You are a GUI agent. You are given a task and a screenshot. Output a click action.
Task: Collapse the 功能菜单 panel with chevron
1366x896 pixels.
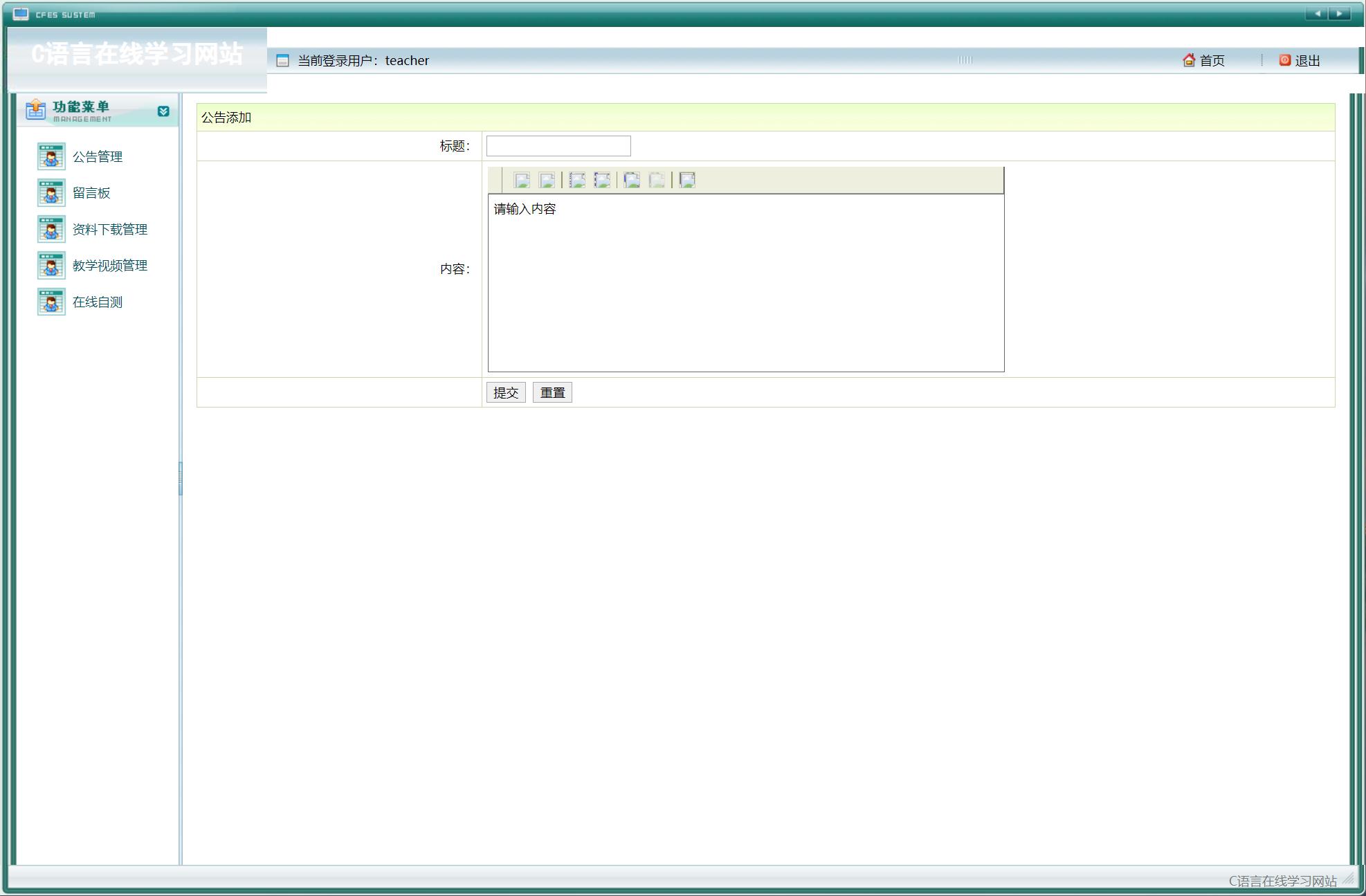[163, 111]
